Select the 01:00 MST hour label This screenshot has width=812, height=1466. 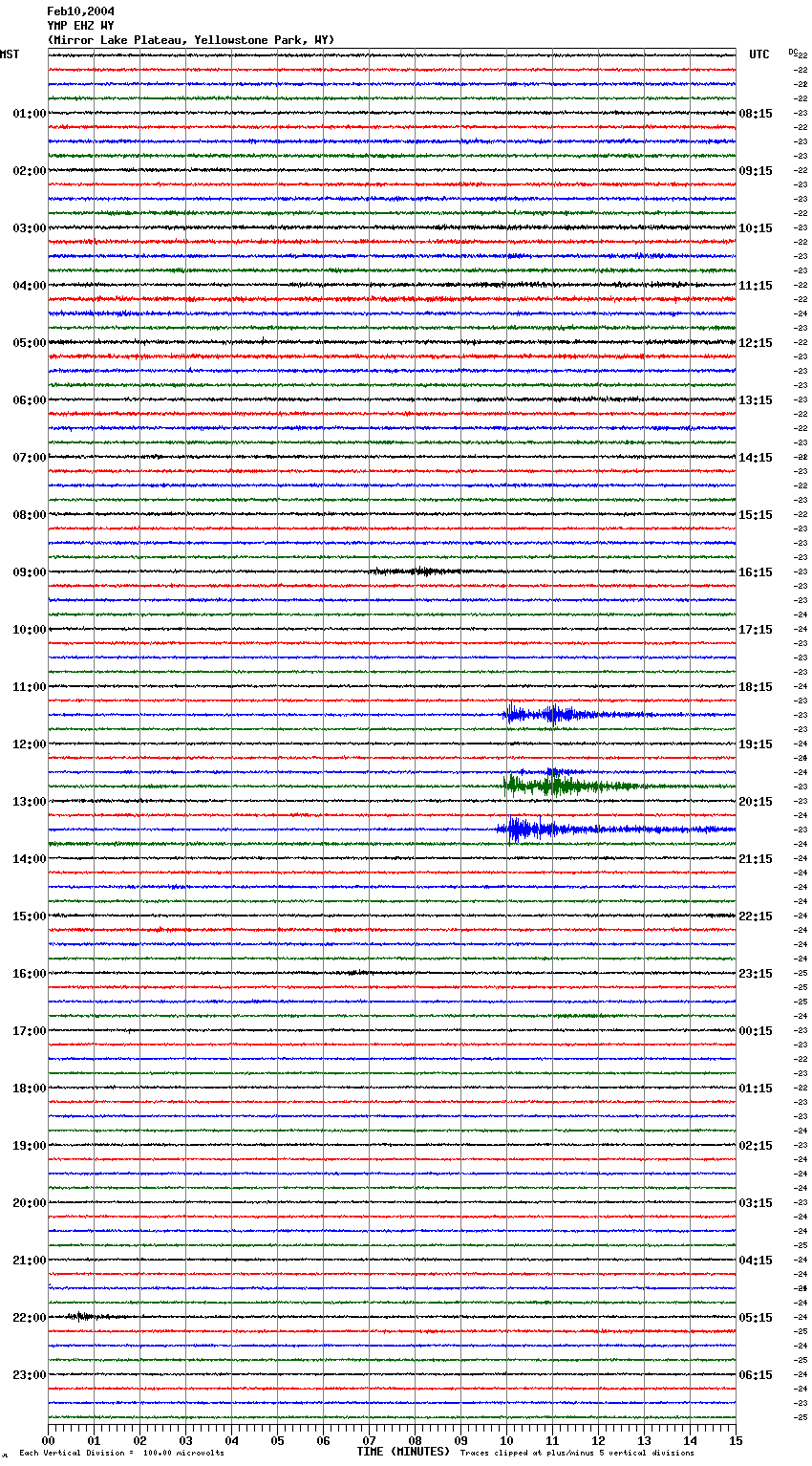point(30,114)
